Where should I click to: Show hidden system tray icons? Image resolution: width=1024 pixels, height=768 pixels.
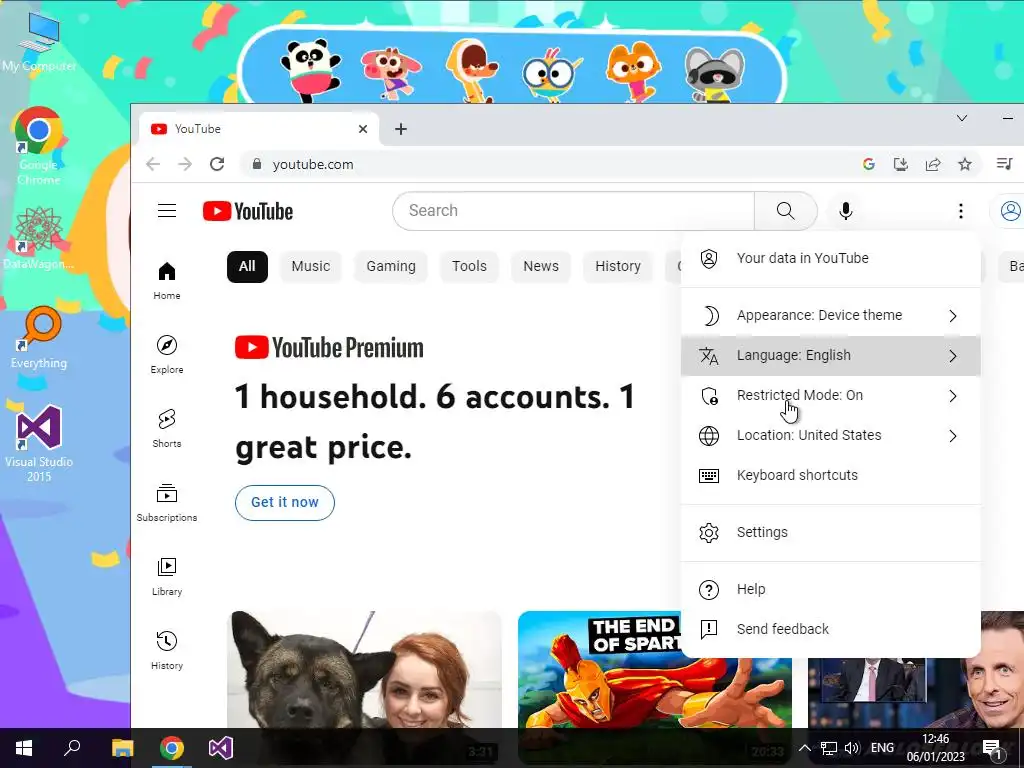coord(804,748)
